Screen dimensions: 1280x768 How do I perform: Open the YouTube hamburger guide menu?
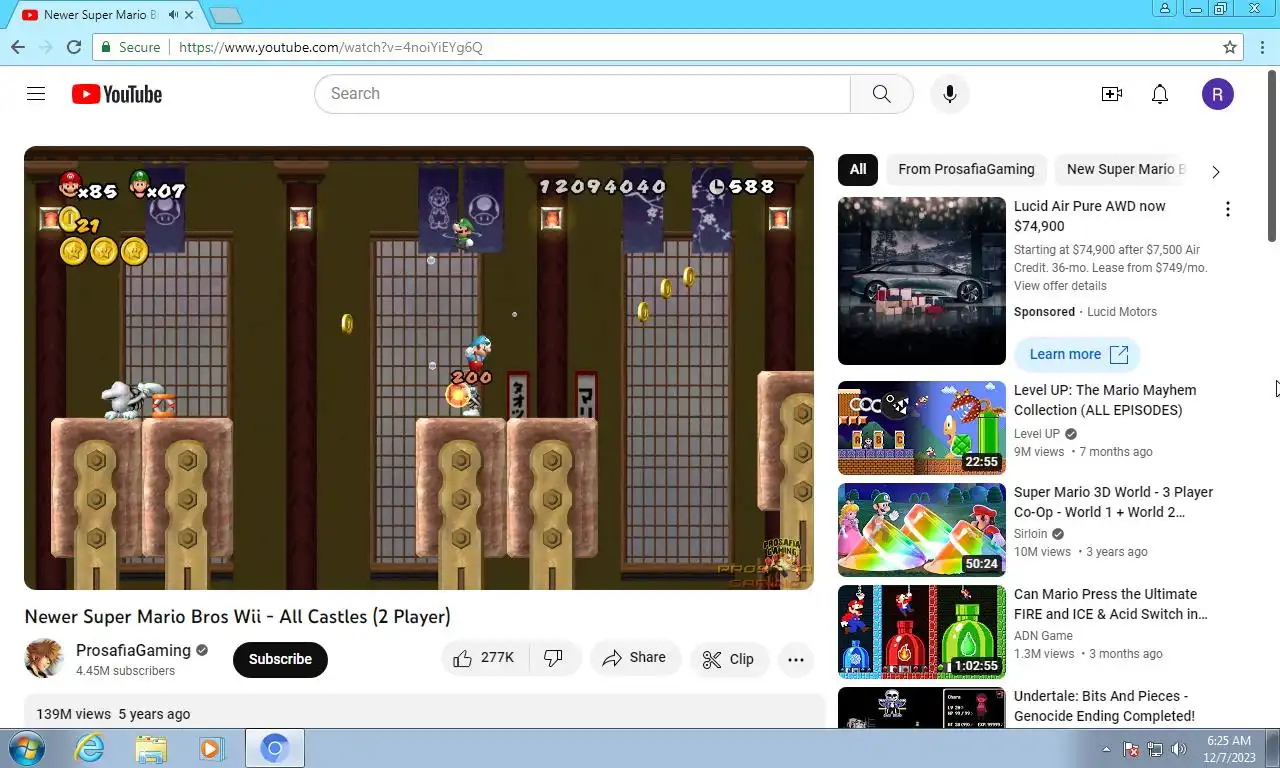pyautogui.click(x=36, y=94)
